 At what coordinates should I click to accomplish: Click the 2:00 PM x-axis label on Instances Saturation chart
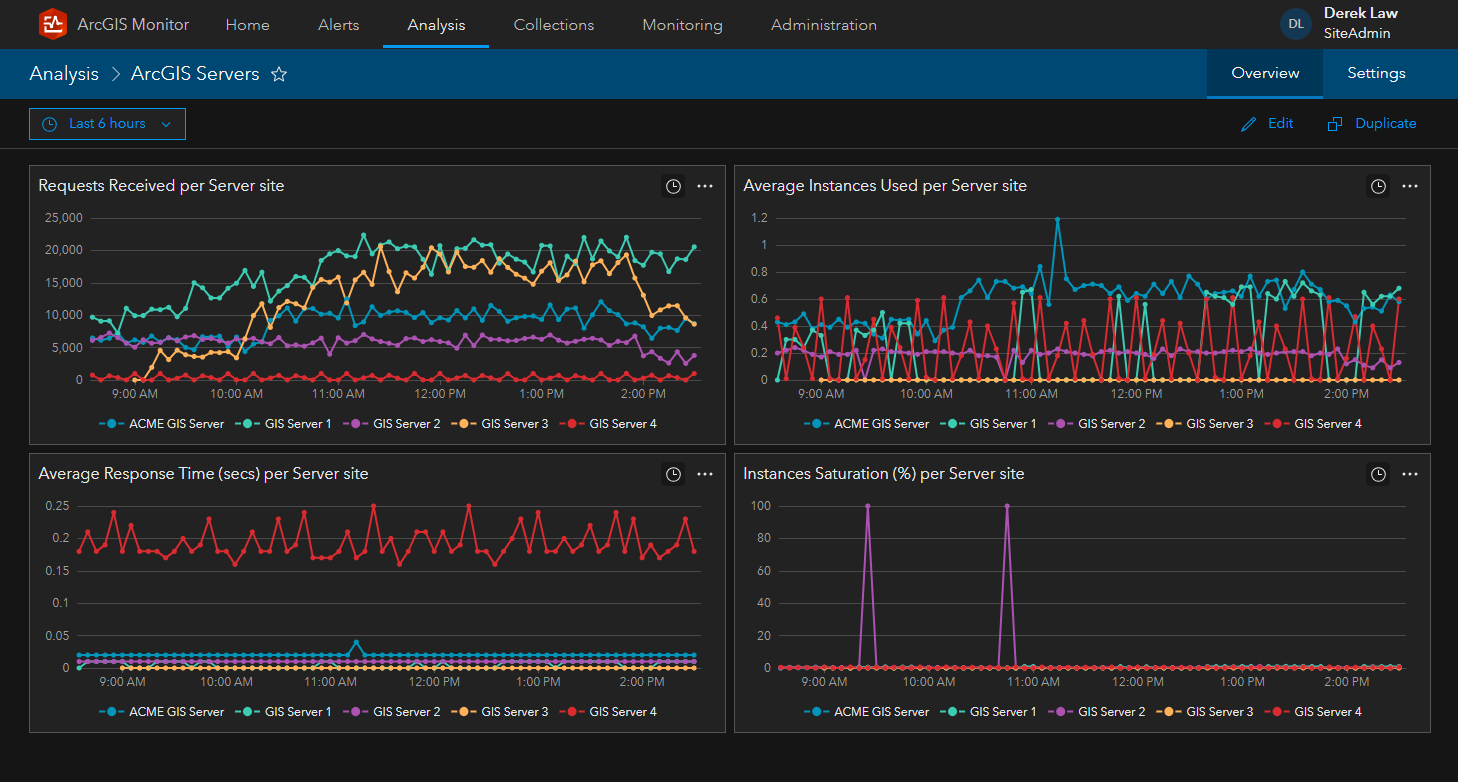(1346, 682)
